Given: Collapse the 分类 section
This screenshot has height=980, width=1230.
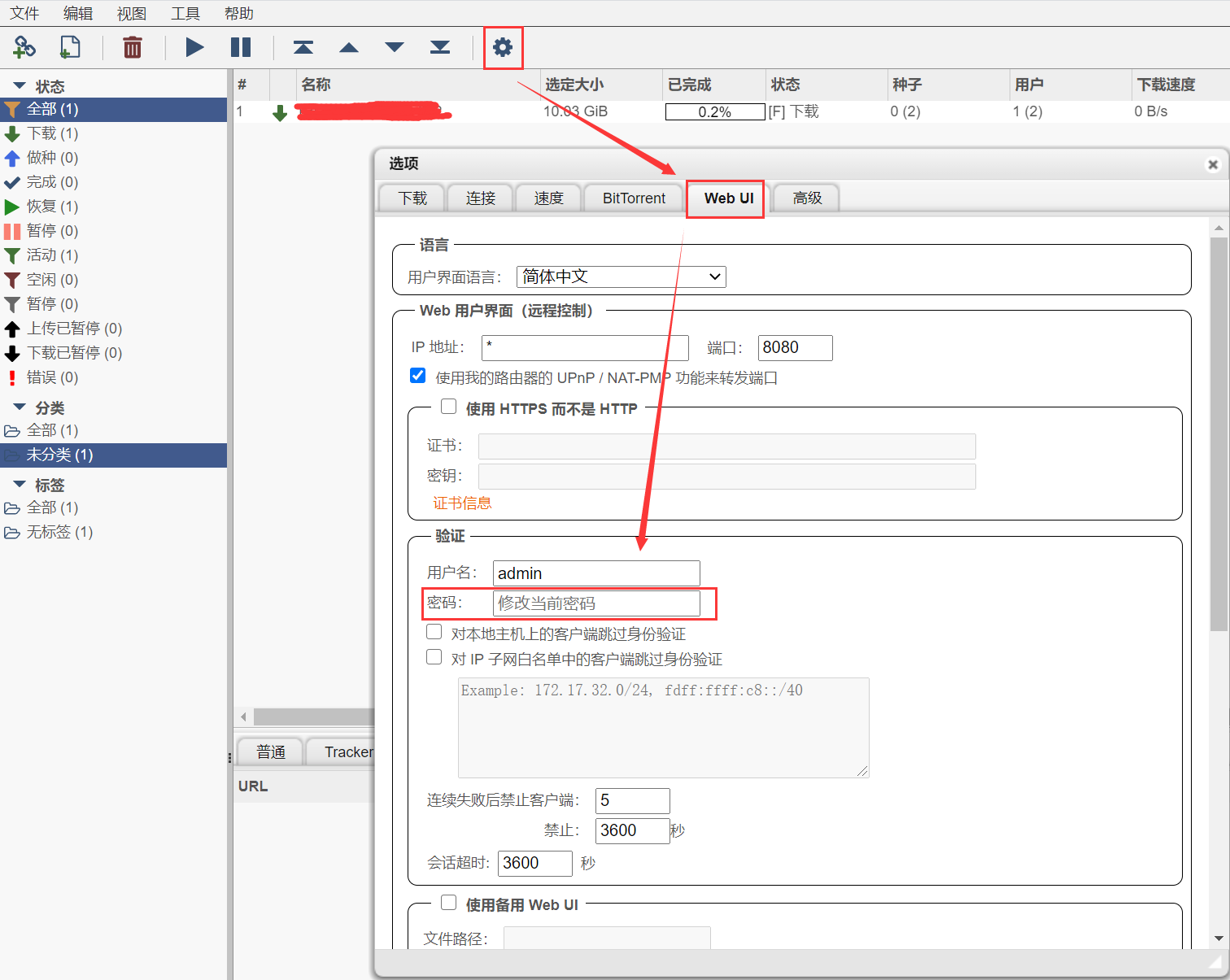Looking at the screenshot, I should tap(20, 407).
